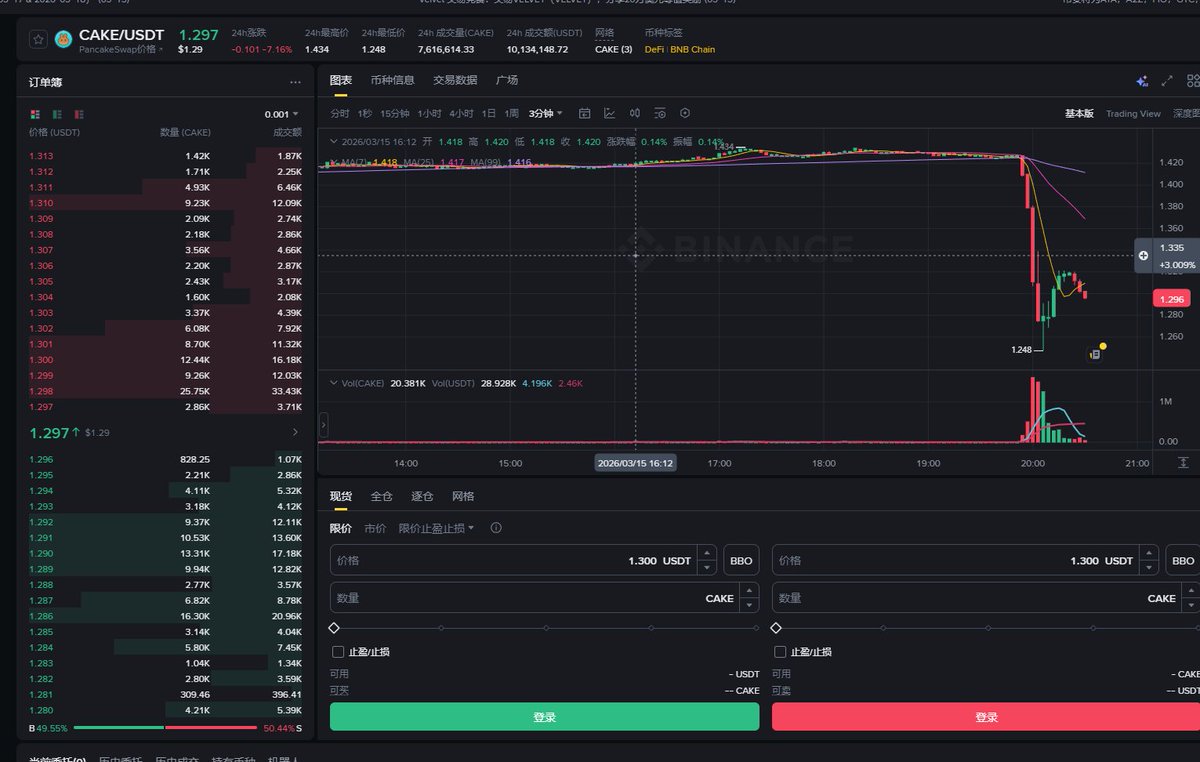
Task: Click the buy-side BBO button
Action: click(741, 561)
